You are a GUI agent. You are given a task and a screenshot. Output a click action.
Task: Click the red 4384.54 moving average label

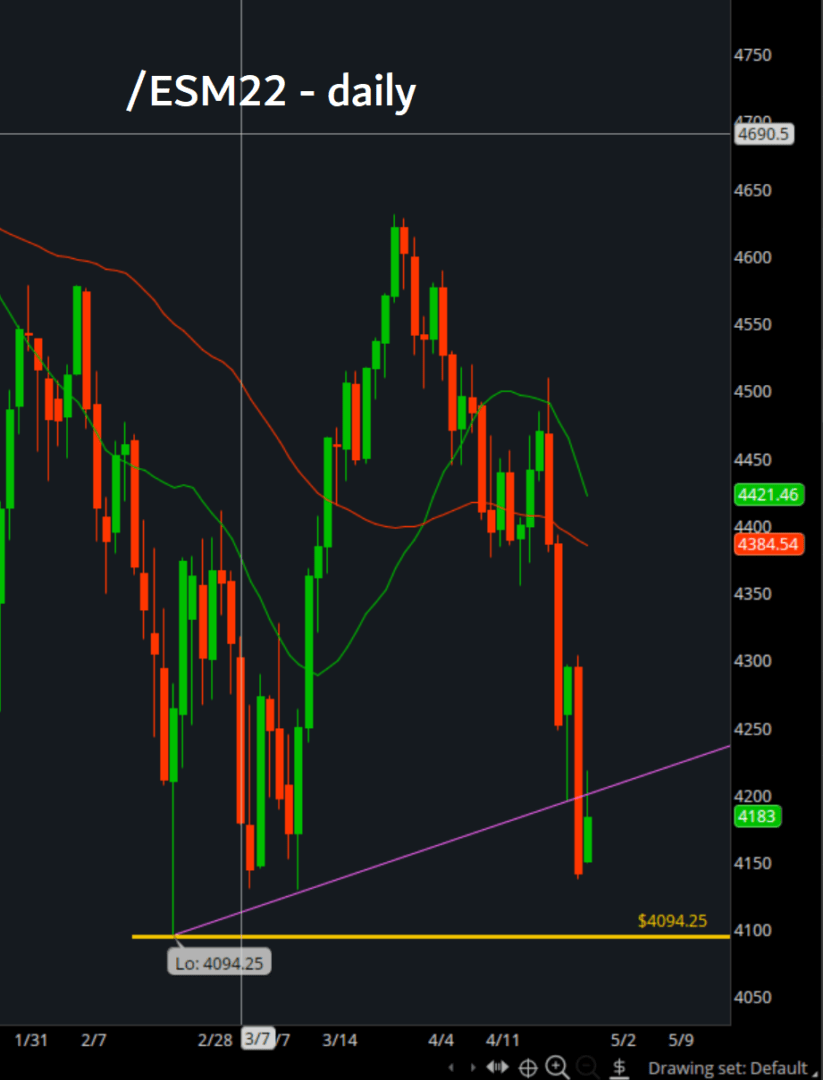pos(767,545)
